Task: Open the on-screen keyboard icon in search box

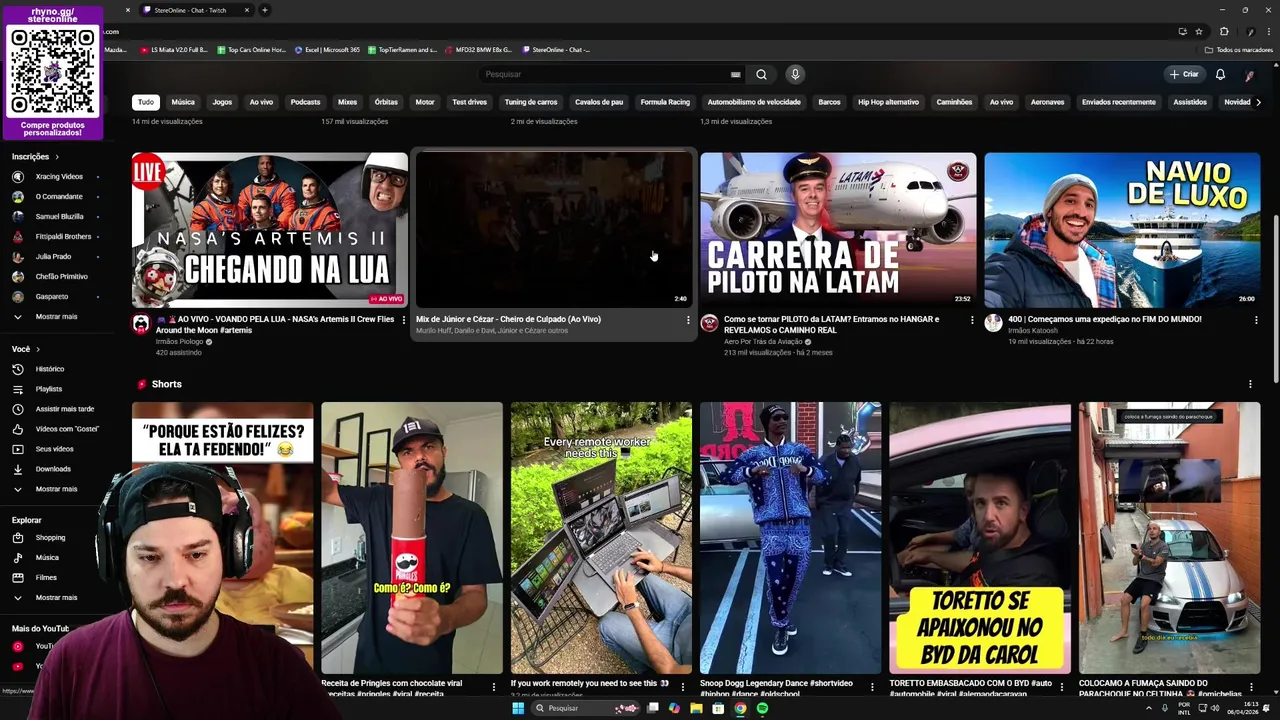Action: [x=735, y=74]
